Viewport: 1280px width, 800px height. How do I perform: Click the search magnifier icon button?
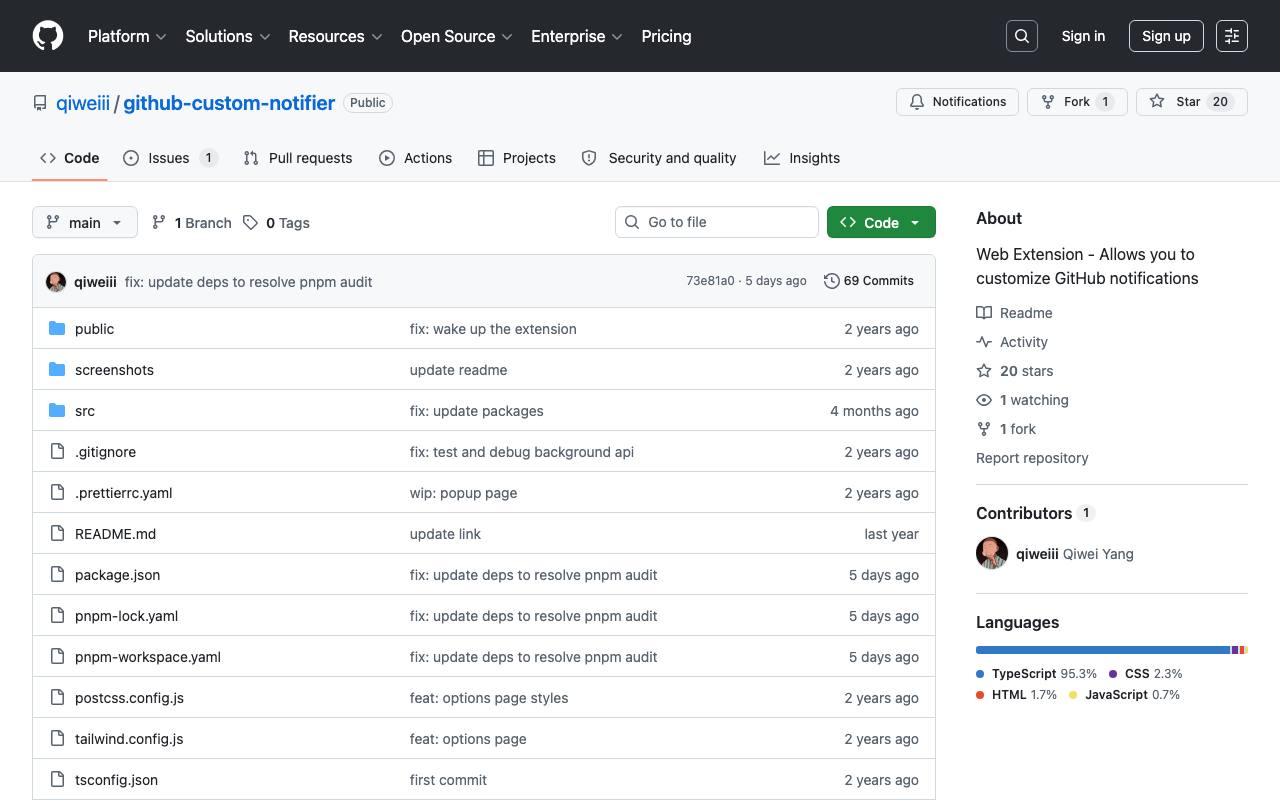click(x=1022, y=36)
